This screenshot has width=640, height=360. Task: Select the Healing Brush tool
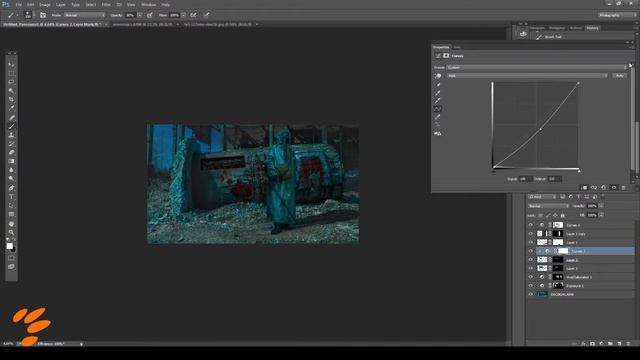11,118
